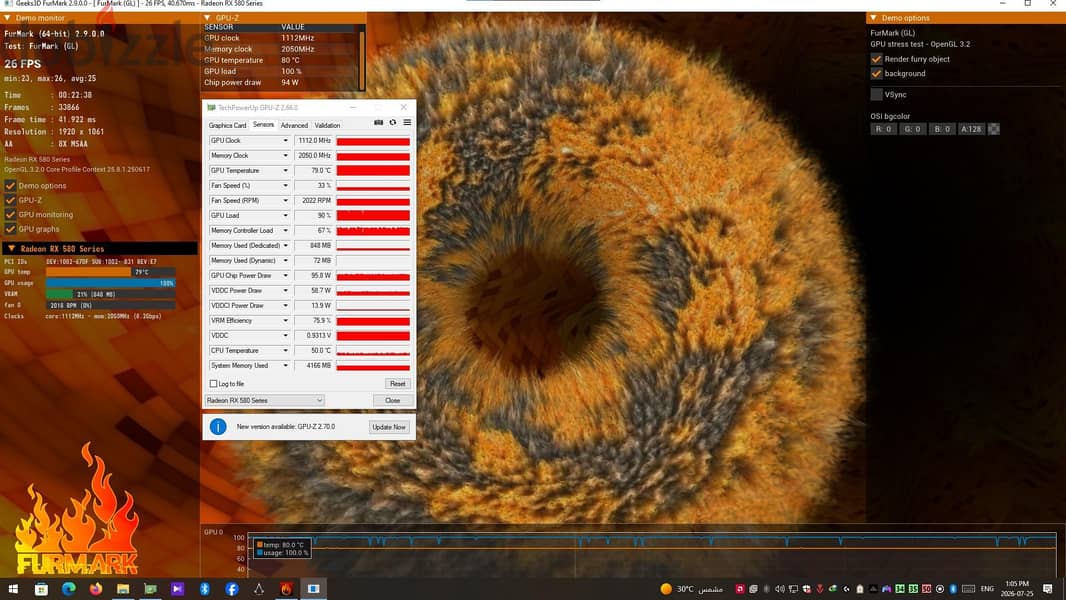Screen dimensions: 1066x600
Task: Click Update Now button
Action: 389,427
